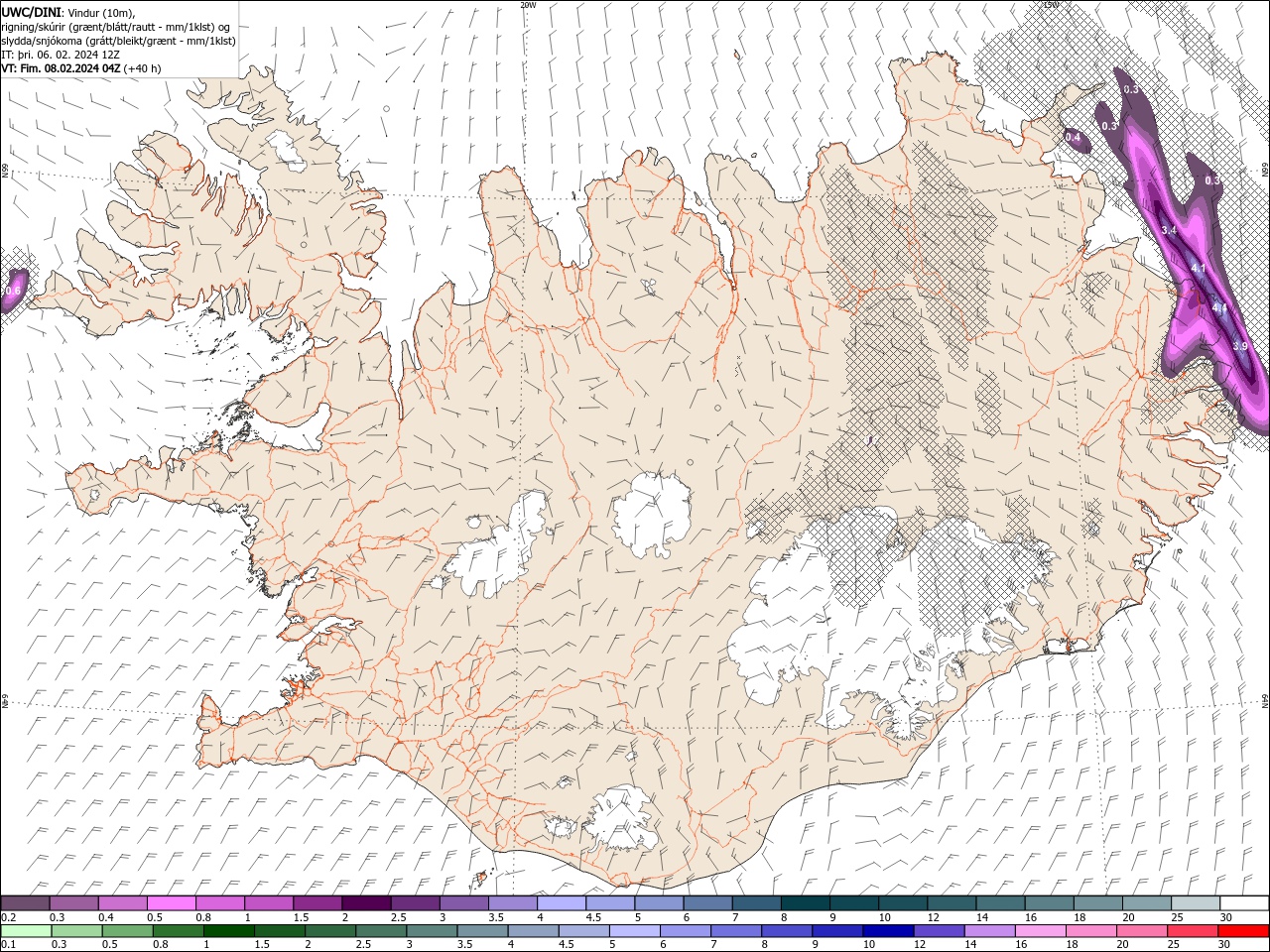Click the white upper scale swatch at 30
The image size is (1270, 952).
[x=1245, y=903]
